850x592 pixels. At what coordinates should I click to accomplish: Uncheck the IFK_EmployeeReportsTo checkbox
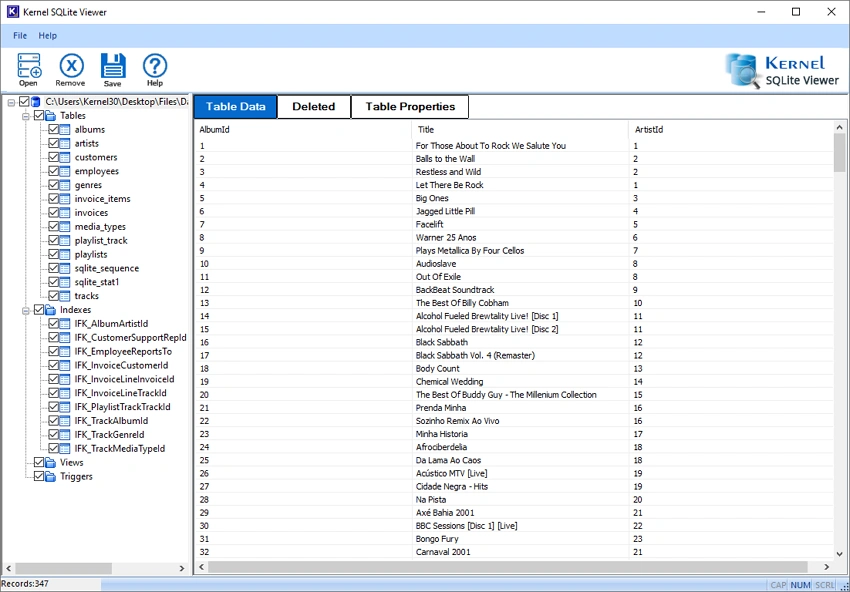click(53, 351)
